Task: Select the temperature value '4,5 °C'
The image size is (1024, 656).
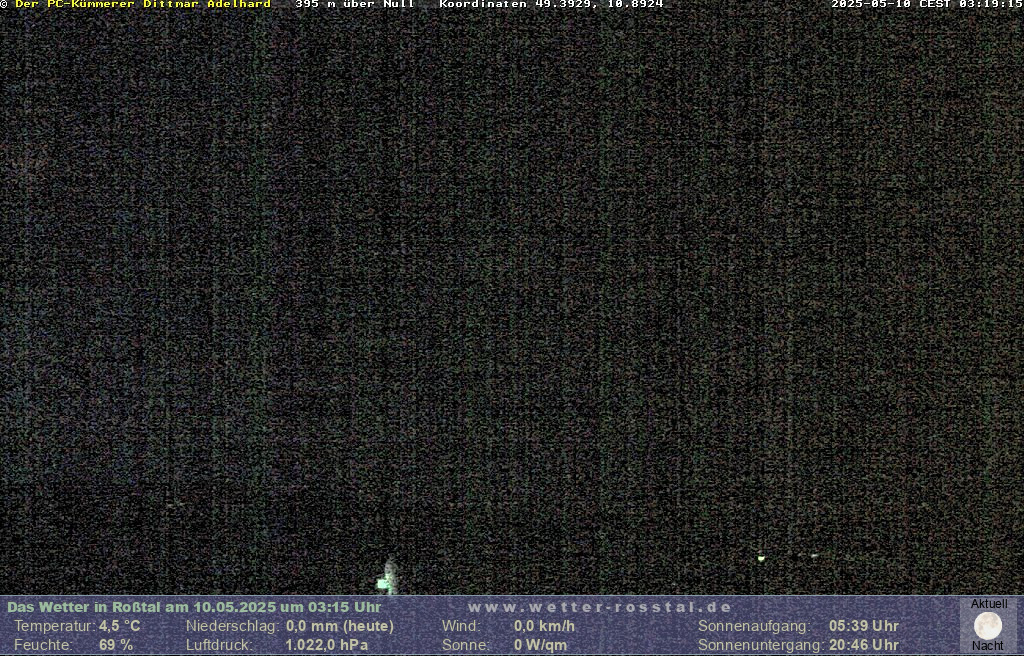Action: pos(120,626)
